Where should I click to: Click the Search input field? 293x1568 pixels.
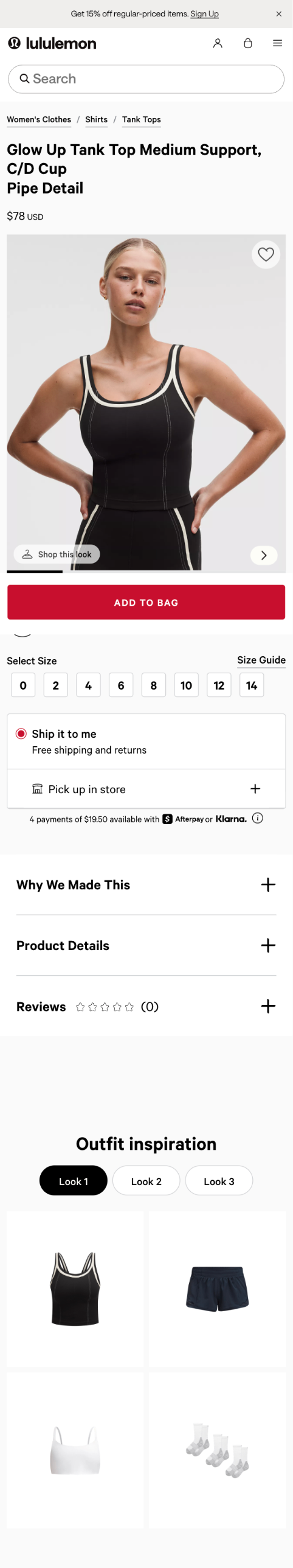tap(146, 79)
